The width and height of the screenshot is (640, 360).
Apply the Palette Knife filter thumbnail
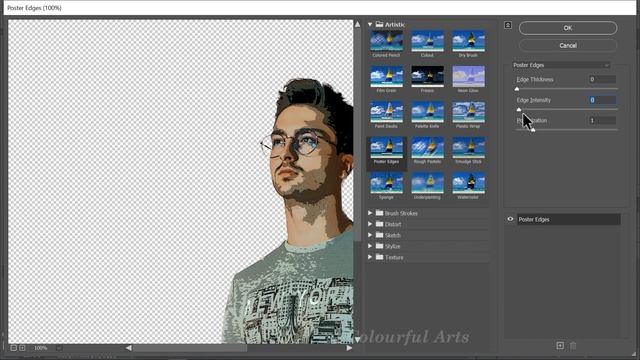[427, 112]
